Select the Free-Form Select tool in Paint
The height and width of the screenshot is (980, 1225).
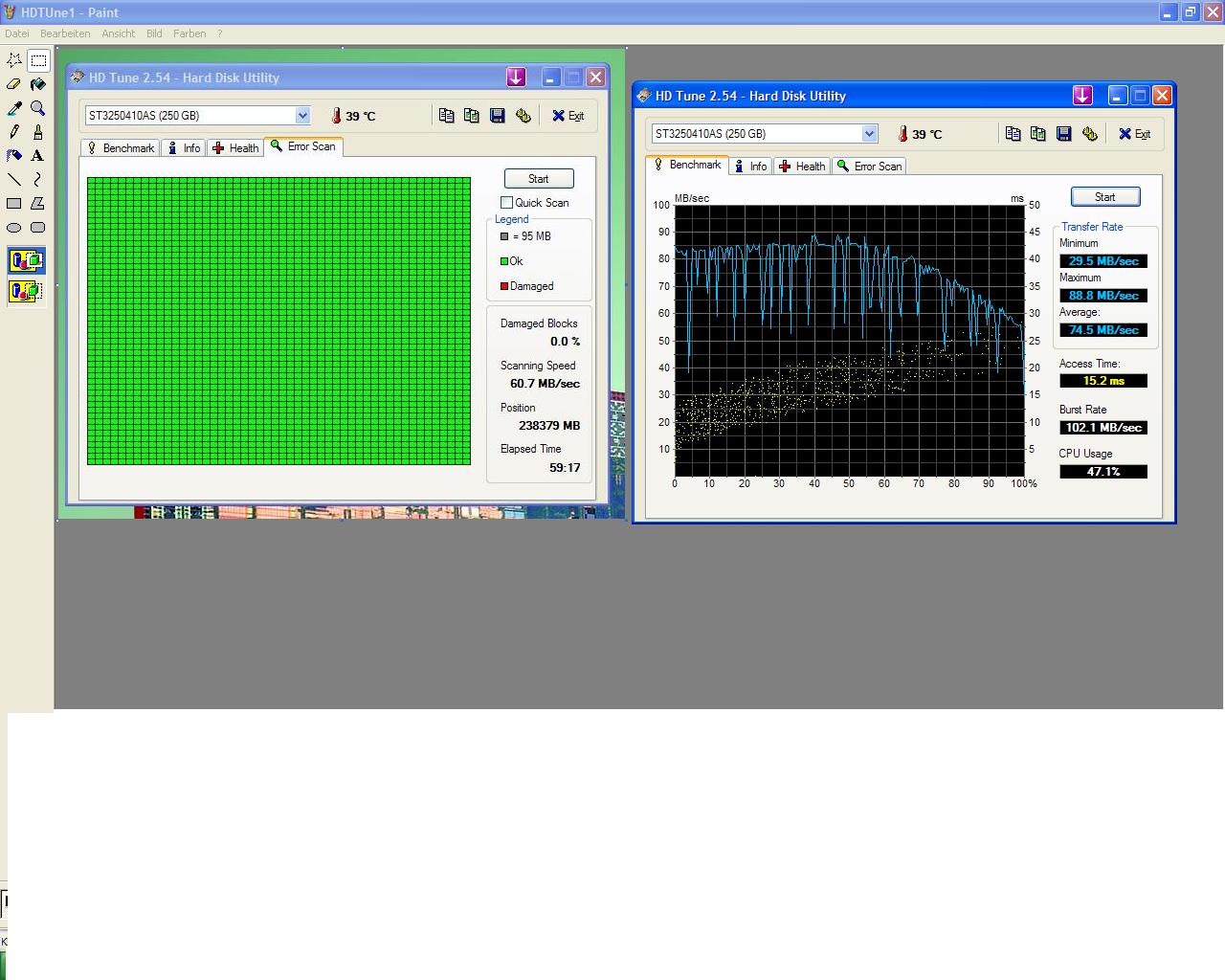coord(14,60)
